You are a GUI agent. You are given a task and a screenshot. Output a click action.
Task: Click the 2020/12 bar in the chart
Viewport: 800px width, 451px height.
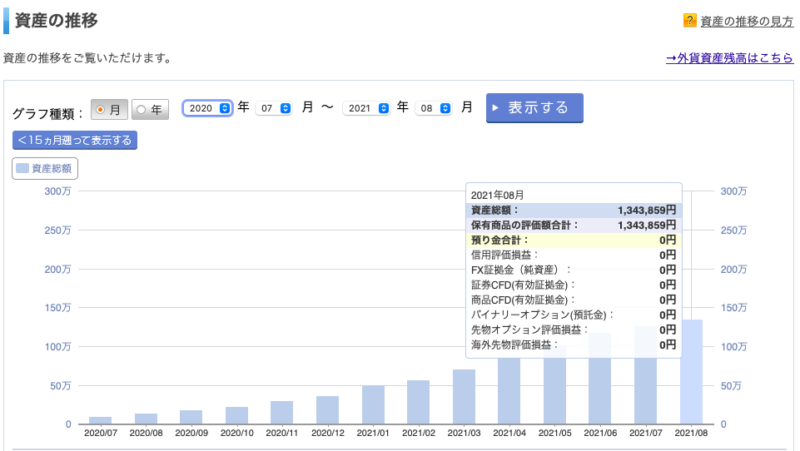tap(328, 410)
